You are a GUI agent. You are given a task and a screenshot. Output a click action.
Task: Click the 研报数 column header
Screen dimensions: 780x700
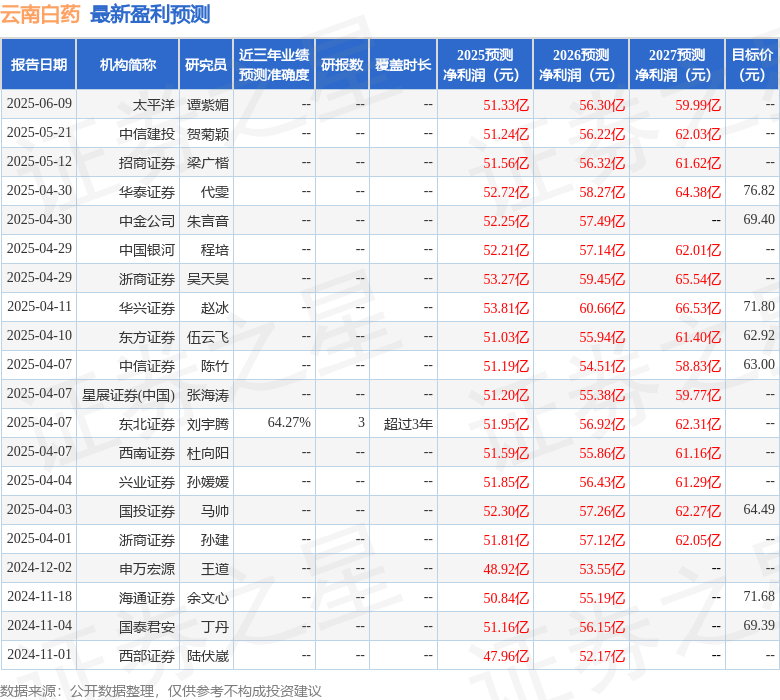tap(341, 65)
